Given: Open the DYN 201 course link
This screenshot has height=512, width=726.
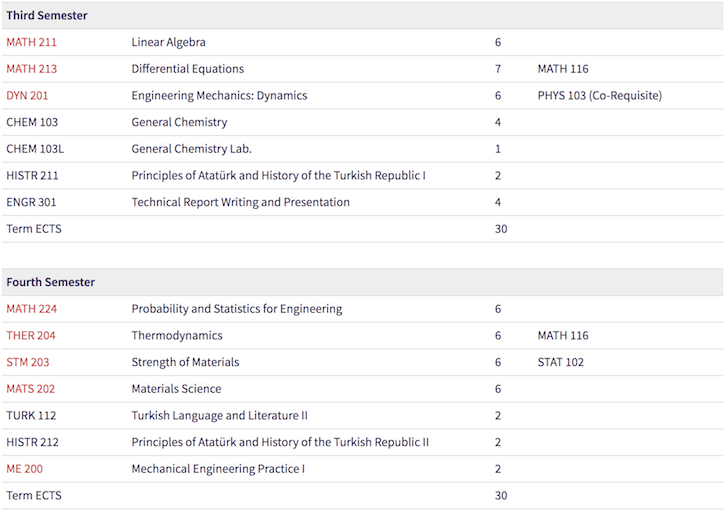Looking at the screenshot, I should coord(27,95).
